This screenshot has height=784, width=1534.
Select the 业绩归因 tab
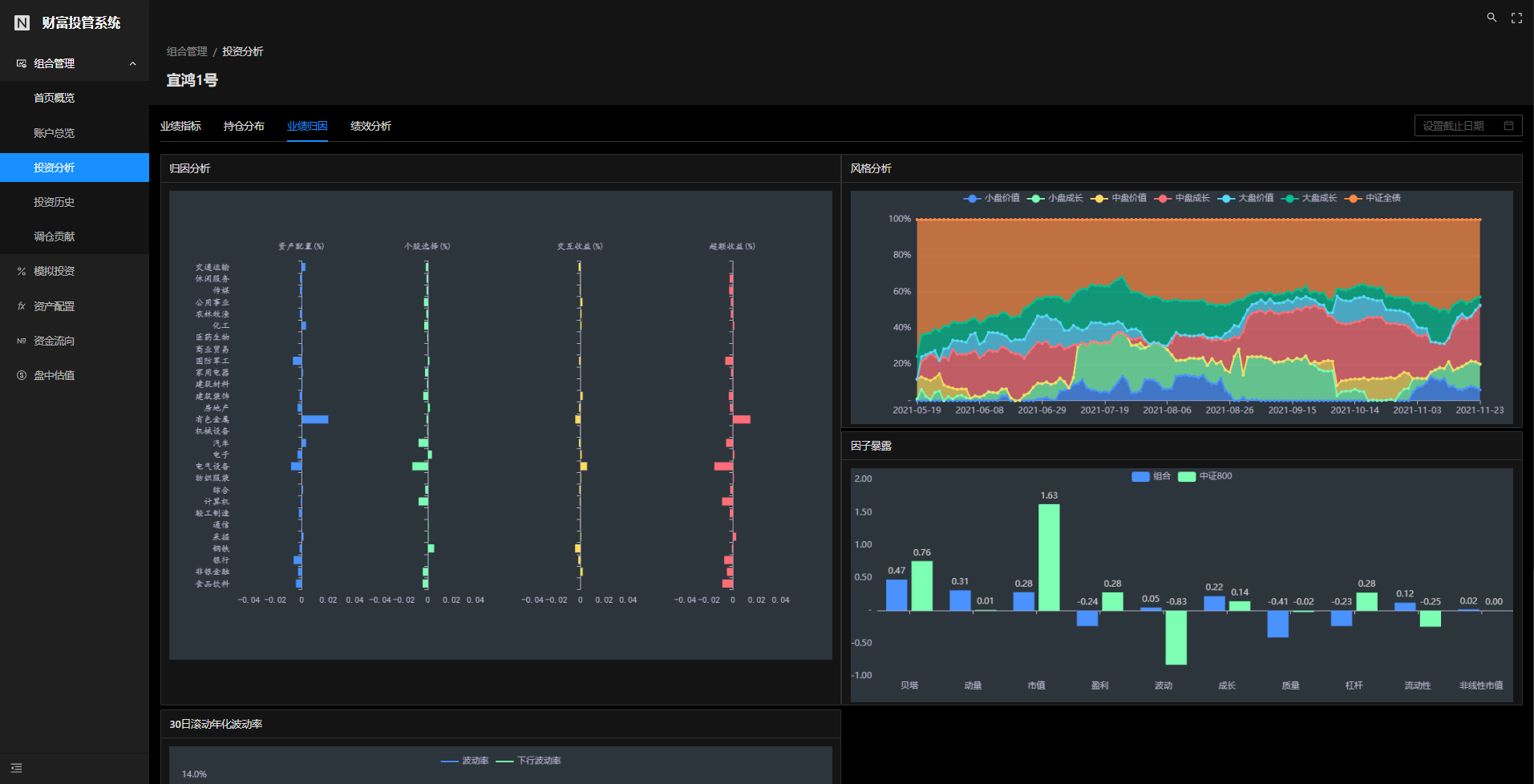307,126
